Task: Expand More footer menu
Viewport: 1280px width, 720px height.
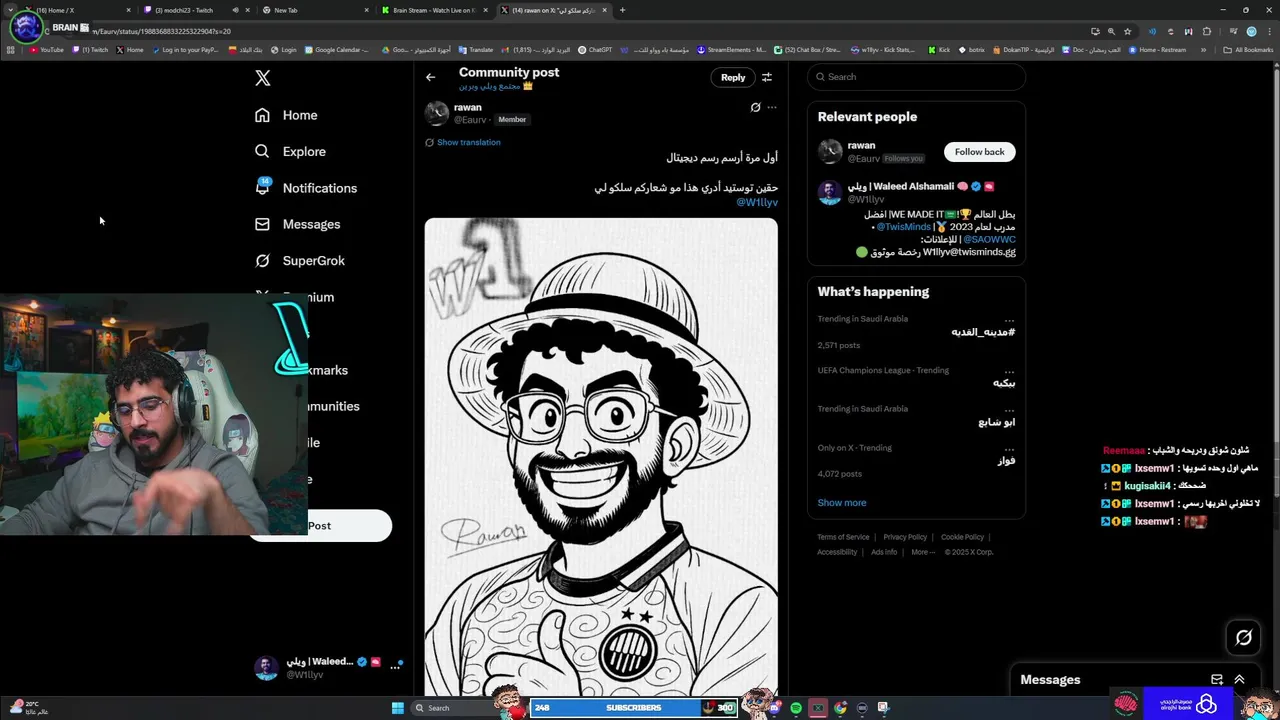Action: point(923,552)
